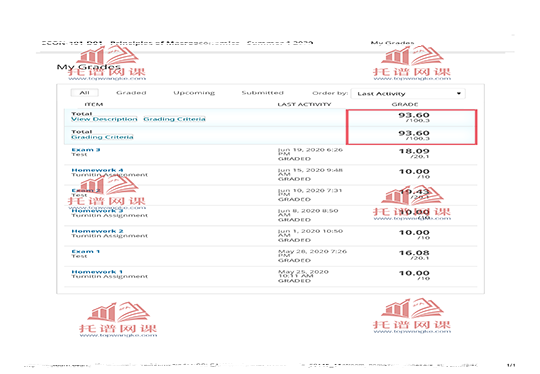Open the Homework 4 item
This screenshot has width=540, height=374.
[97, 170]
